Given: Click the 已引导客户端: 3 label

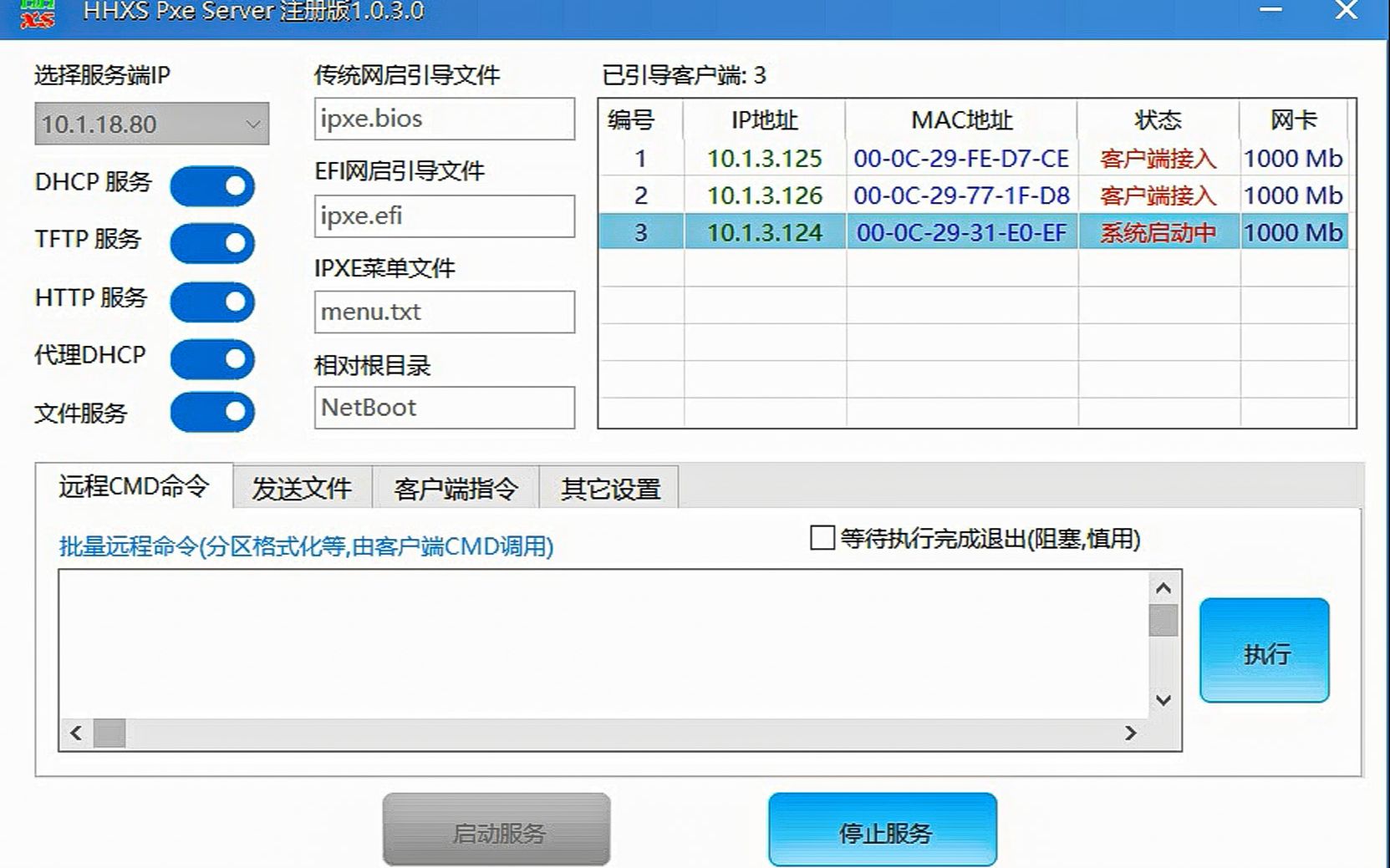Looking at the screenshot, I should 684,75.
